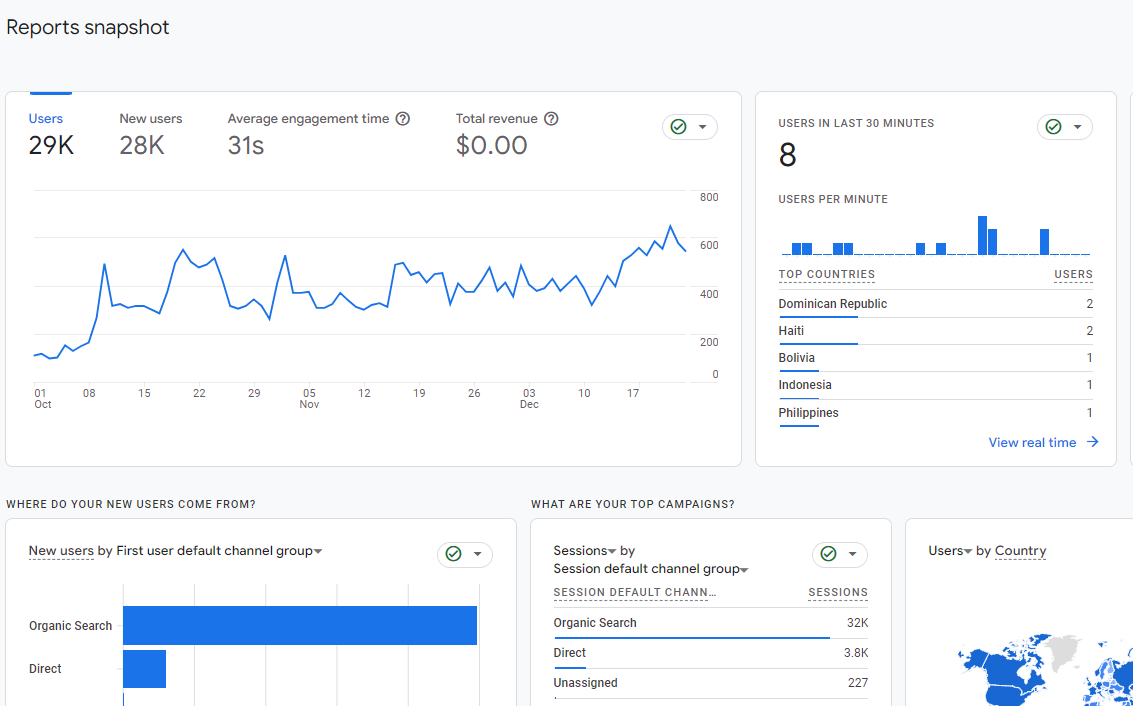The width and height of the screenshot is (1133, 706).
Task: Open dropdown arrow on Users overview card status
Action: 702,127
